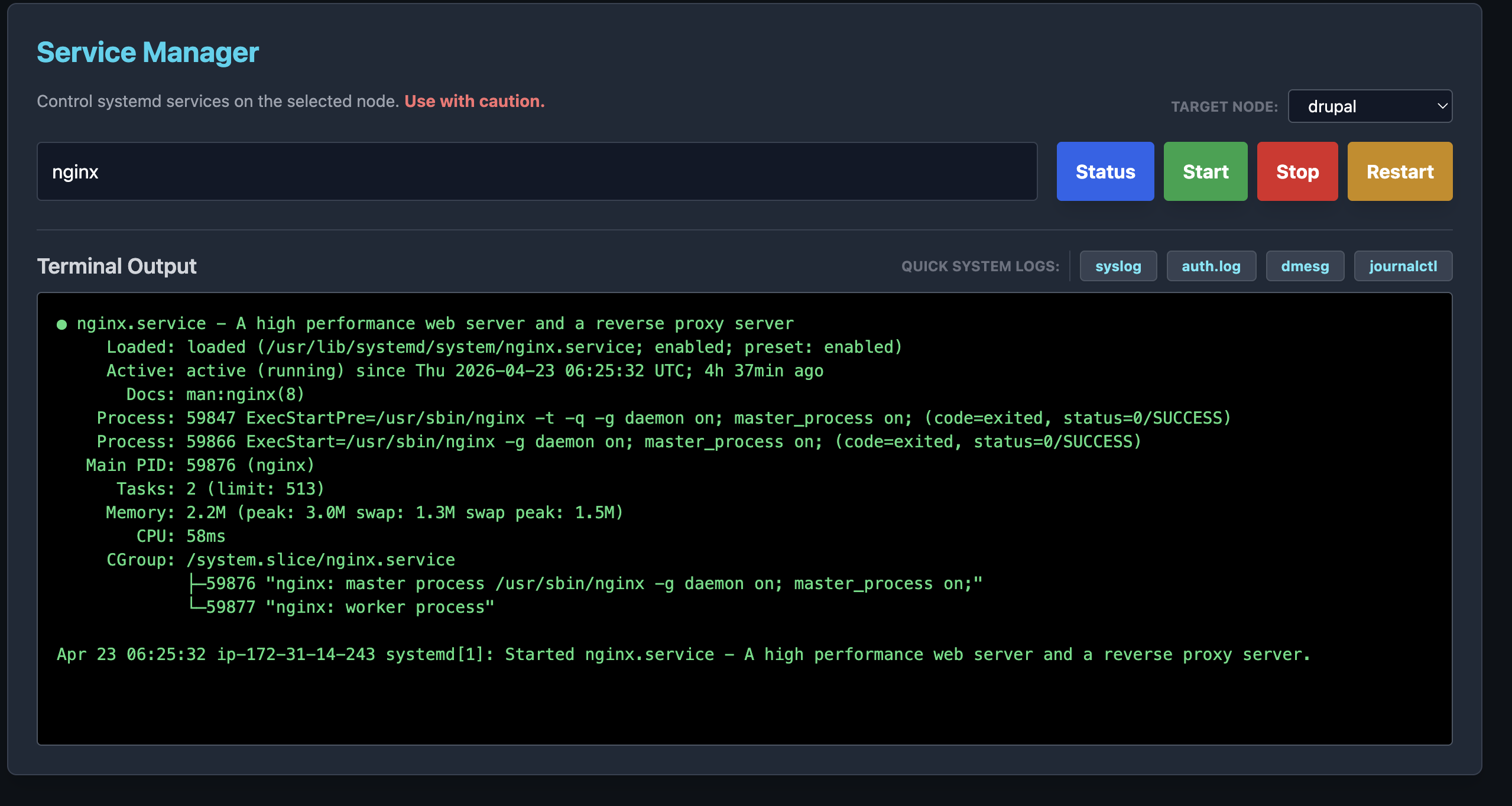Stop the nginx service
Image resolution: width=1512 pixels, height=806 pixels.
coord(1297,171)
